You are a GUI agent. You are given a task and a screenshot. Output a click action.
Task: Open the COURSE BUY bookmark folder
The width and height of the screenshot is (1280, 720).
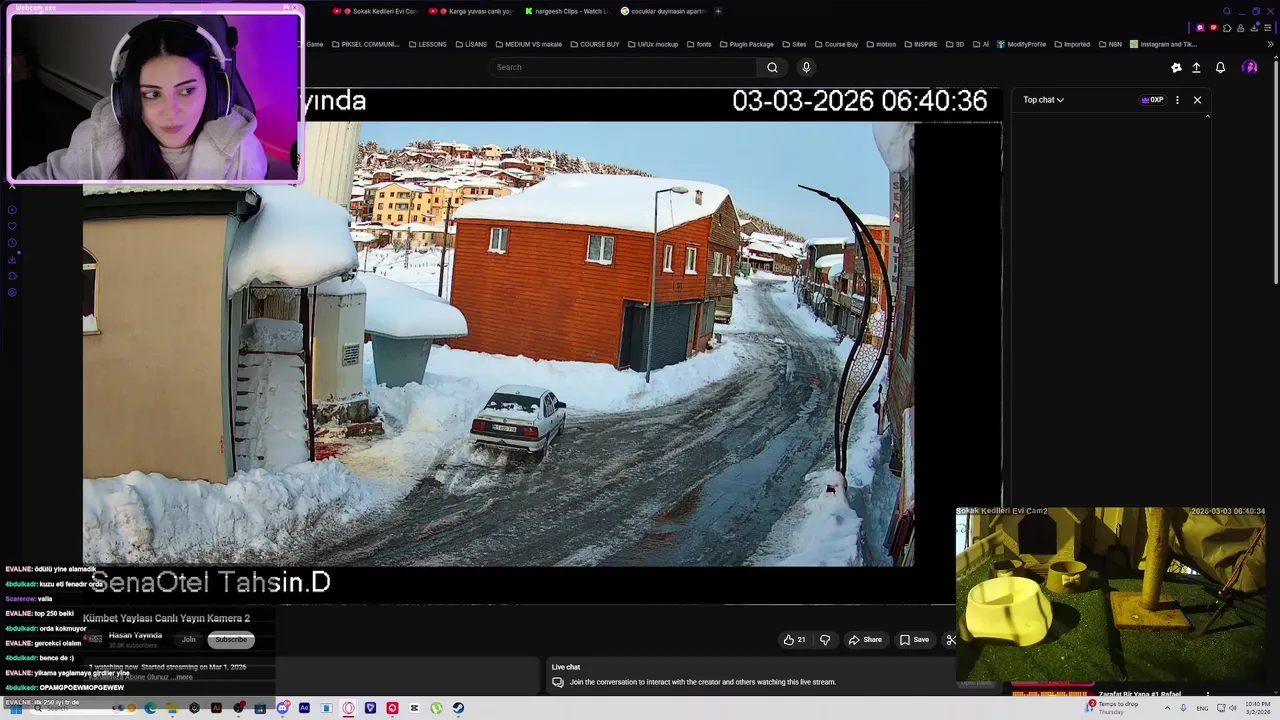tap(594, 44)
